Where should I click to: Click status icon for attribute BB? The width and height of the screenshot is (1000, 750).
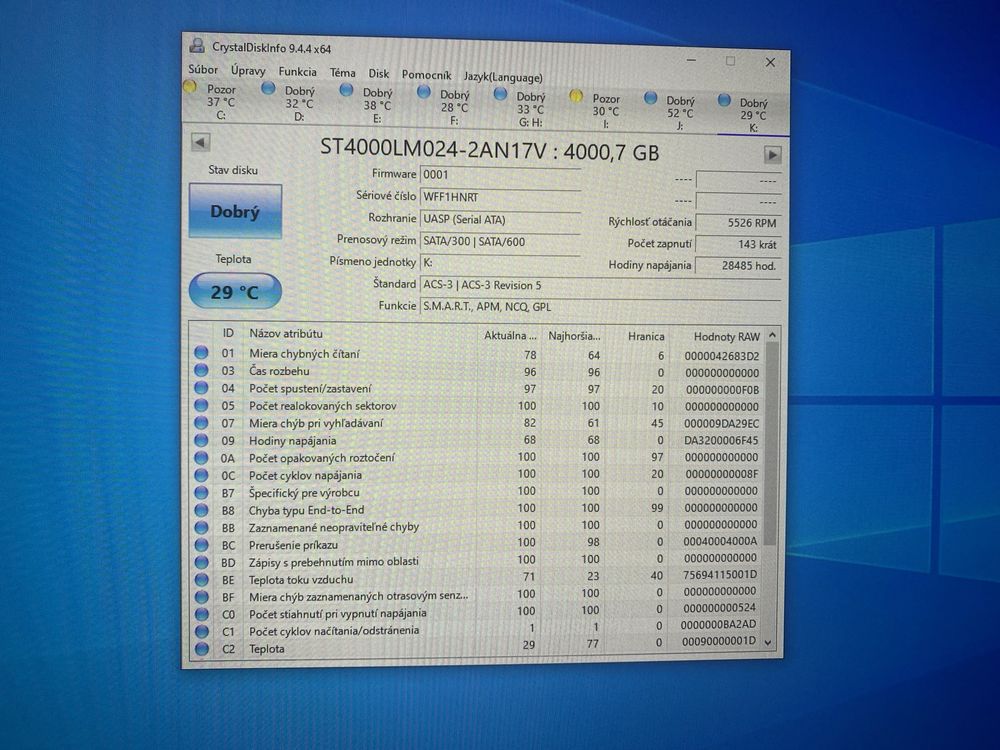(202, 527)
